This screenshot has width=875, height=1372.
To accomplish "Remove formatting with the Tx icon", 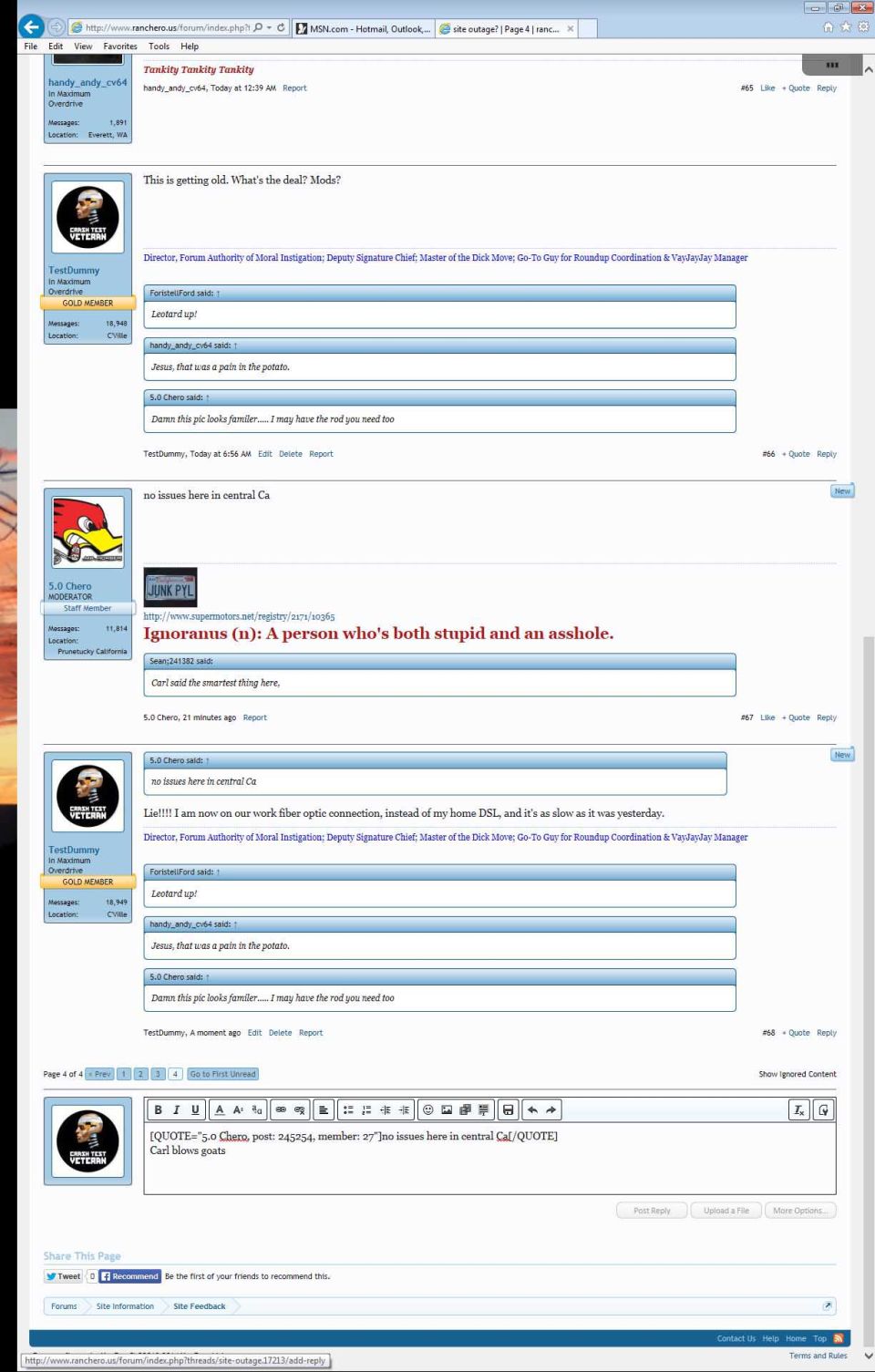I will pyautogui.click(x=799, y=1109).
